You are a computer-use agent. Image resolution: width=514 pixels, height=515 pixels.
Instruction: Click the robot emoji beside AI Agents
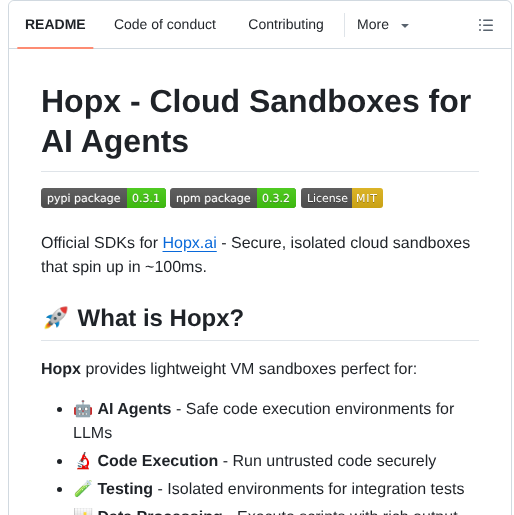(83, 409)
